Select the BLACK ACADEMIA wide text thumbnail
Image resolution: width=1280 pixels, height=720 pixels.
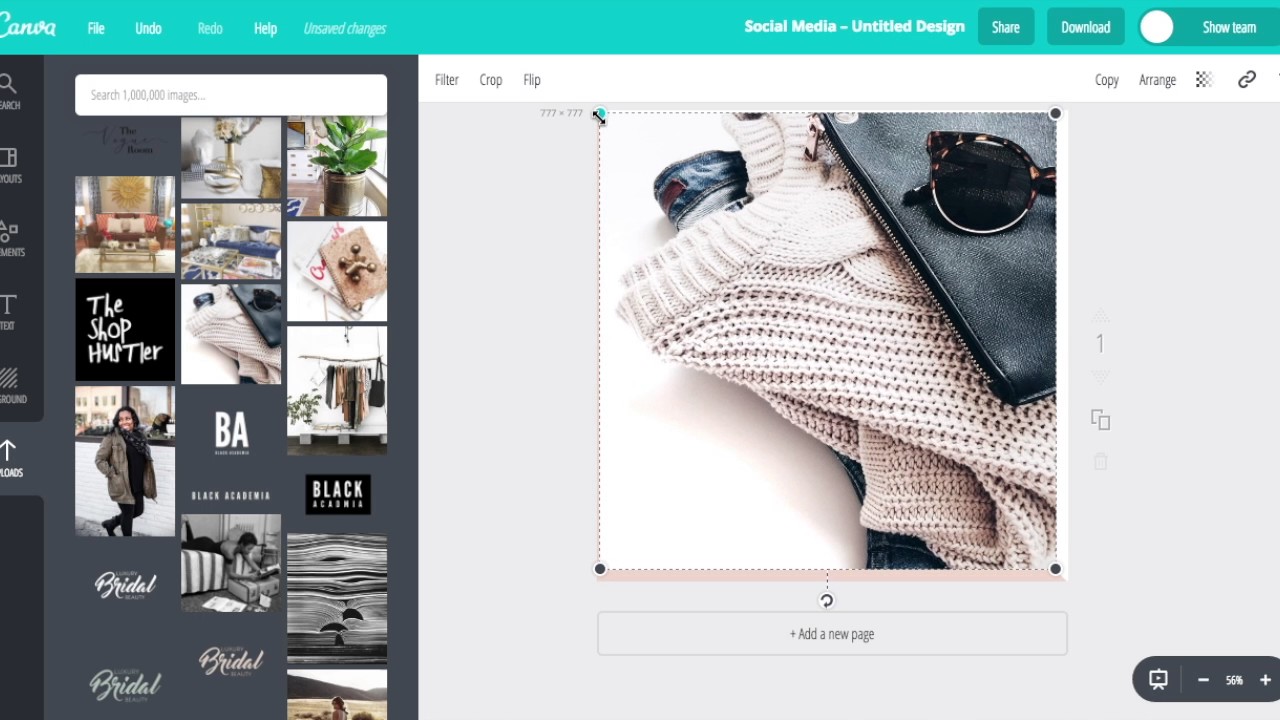(x=231, y=495)
